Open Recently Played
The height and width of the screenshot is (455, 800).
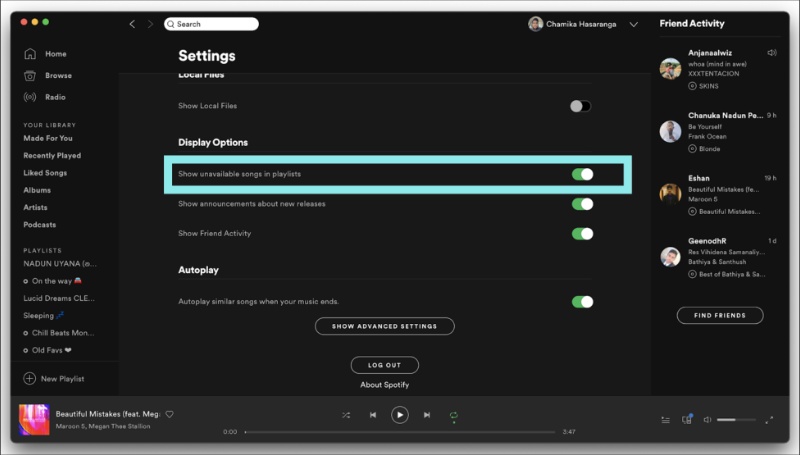point(52,156)
